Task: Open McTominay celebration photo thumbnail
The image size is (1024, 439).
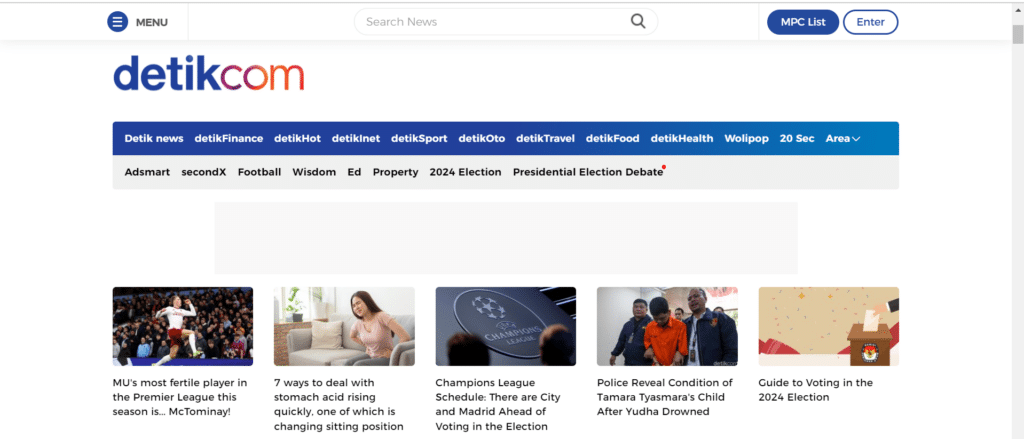Action: click(x=183, y=326)
